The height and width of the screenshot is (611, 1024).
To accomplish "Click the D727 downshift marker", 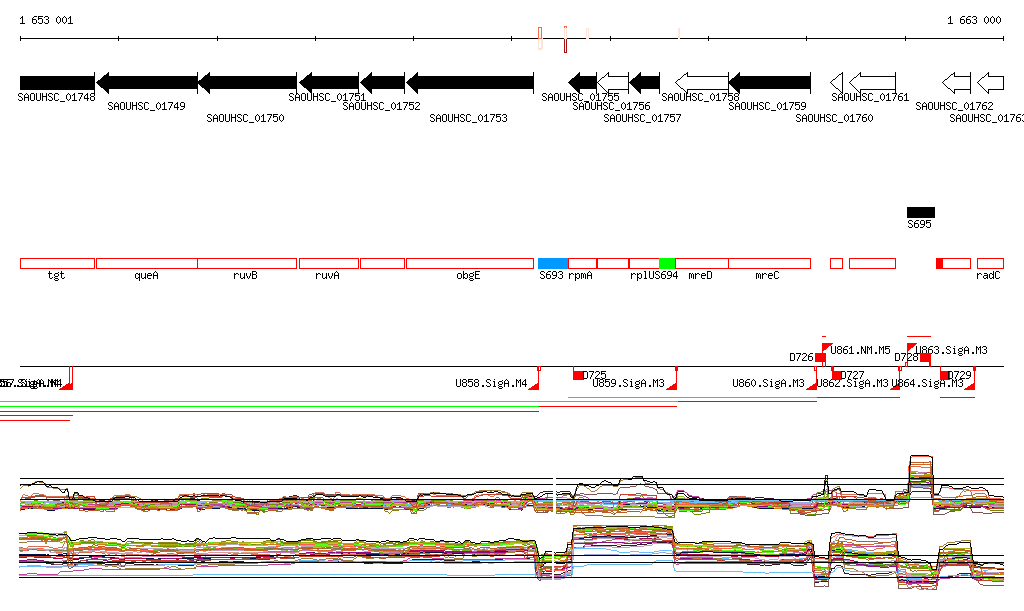I will pos(837,375).
